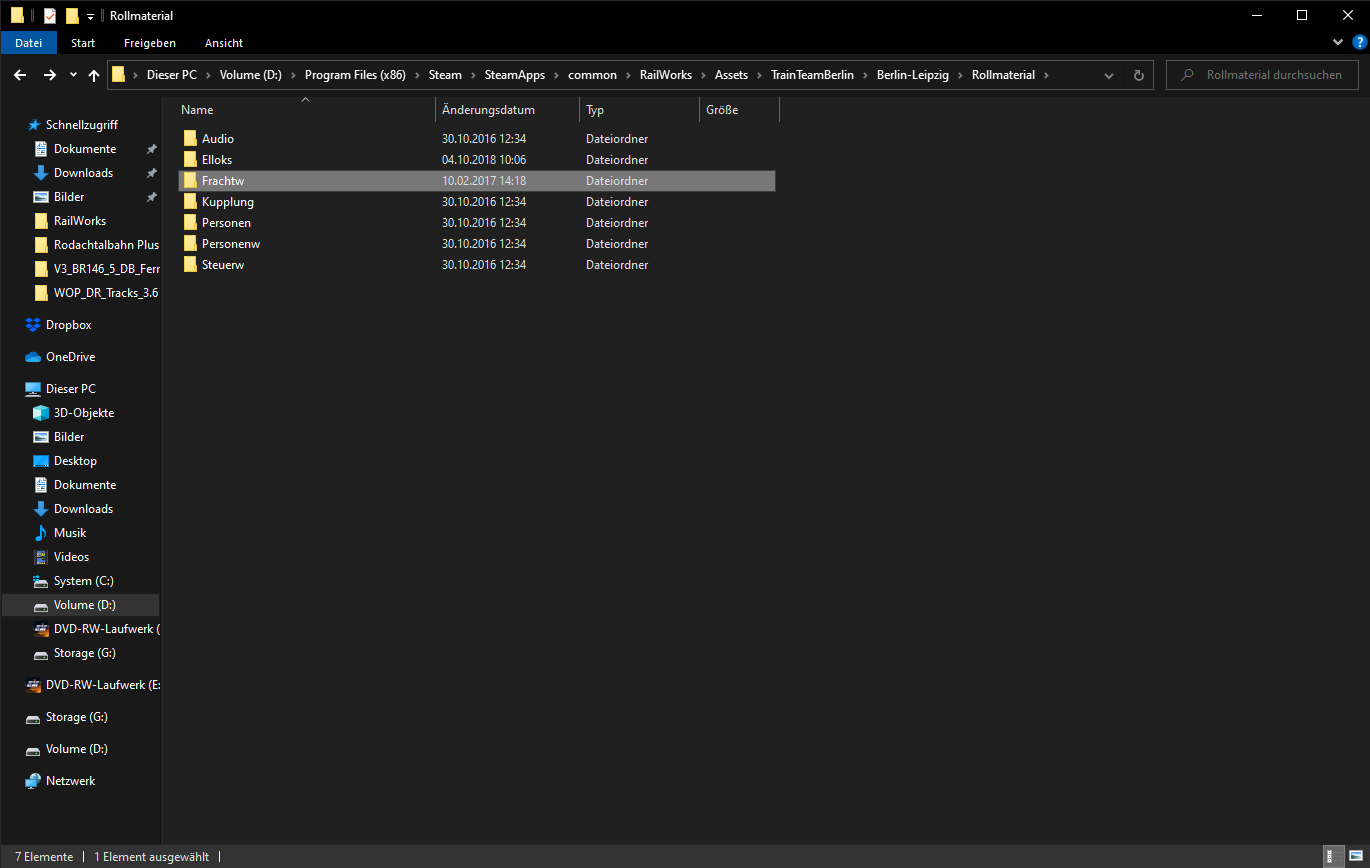Open the chevron after common in the address bar

[629, 75]
